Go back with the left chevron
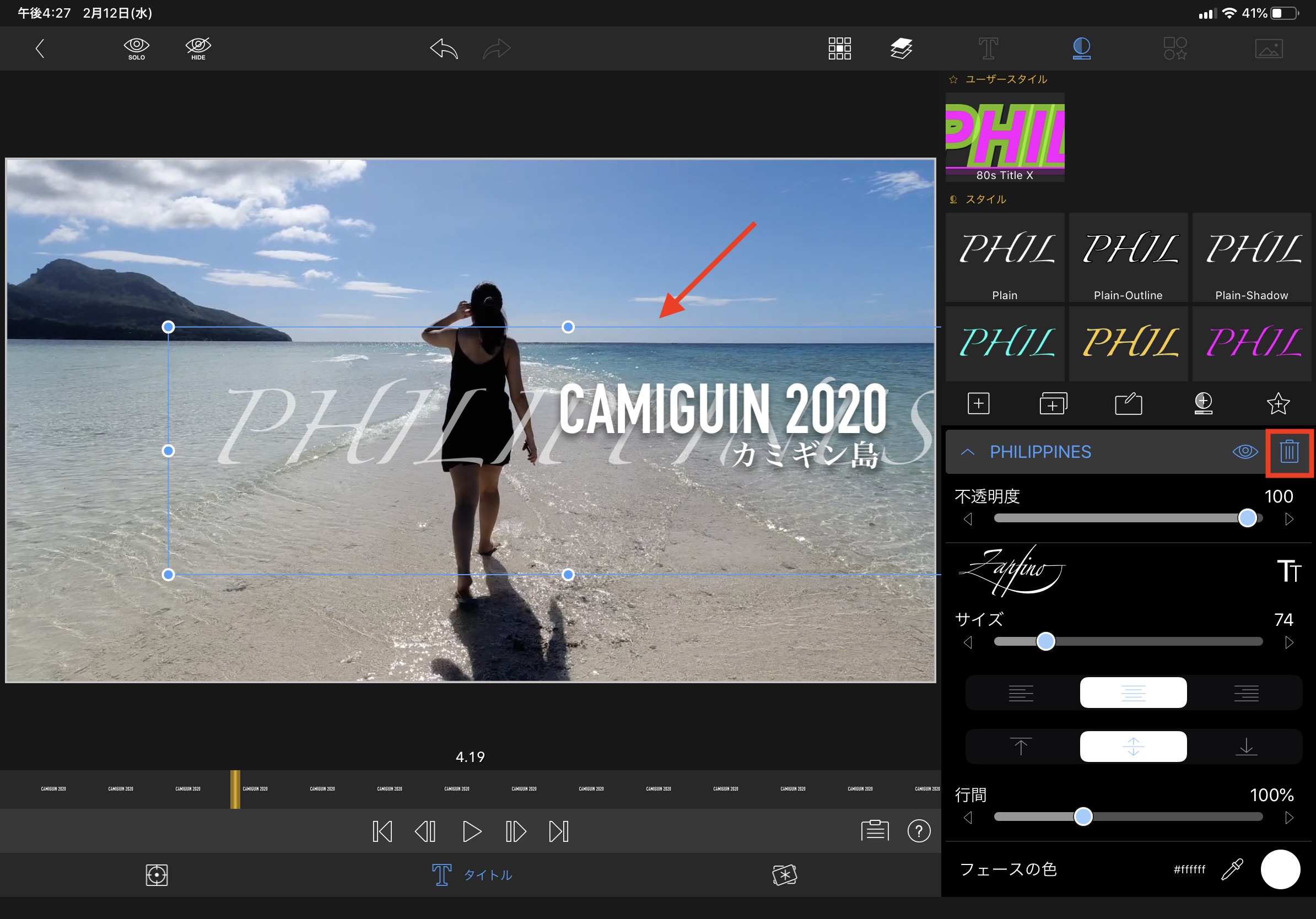 (x=40, y=48)
